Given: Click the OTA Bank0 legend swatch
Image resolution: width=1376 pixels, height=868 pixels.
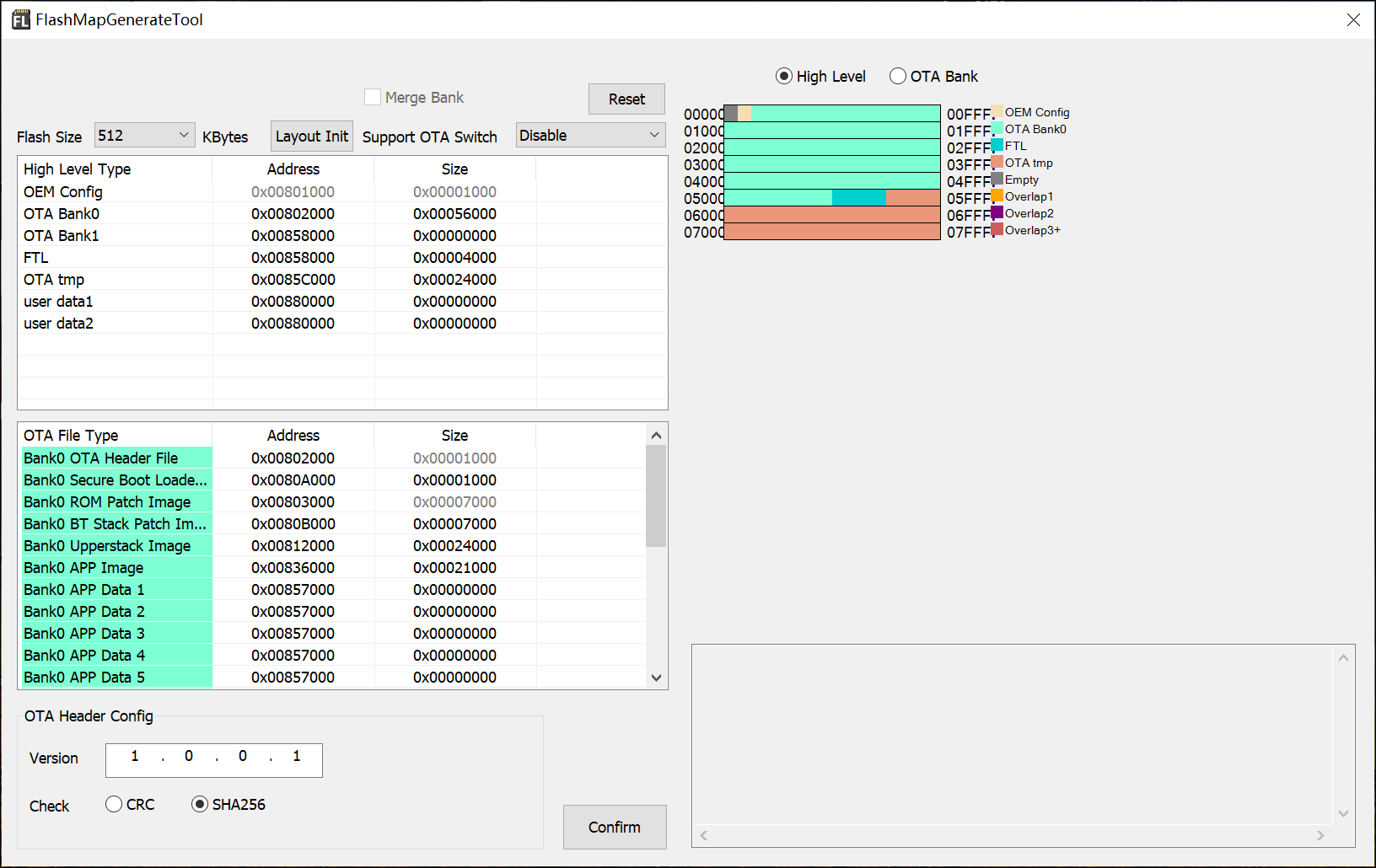Looking at the screenshot, I should click(997, 128).
